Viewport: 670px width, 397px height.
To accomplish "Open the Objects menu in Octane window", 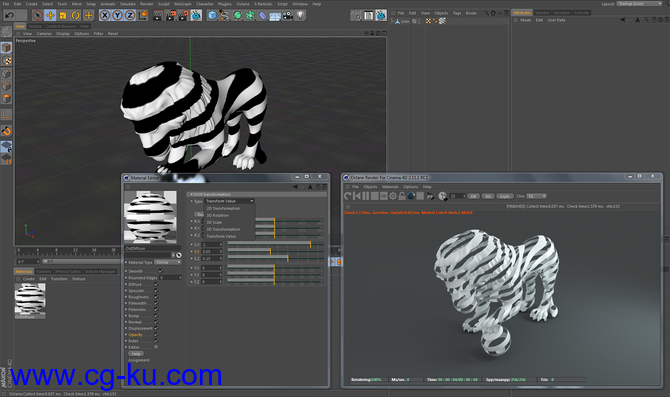I will 370,187.
